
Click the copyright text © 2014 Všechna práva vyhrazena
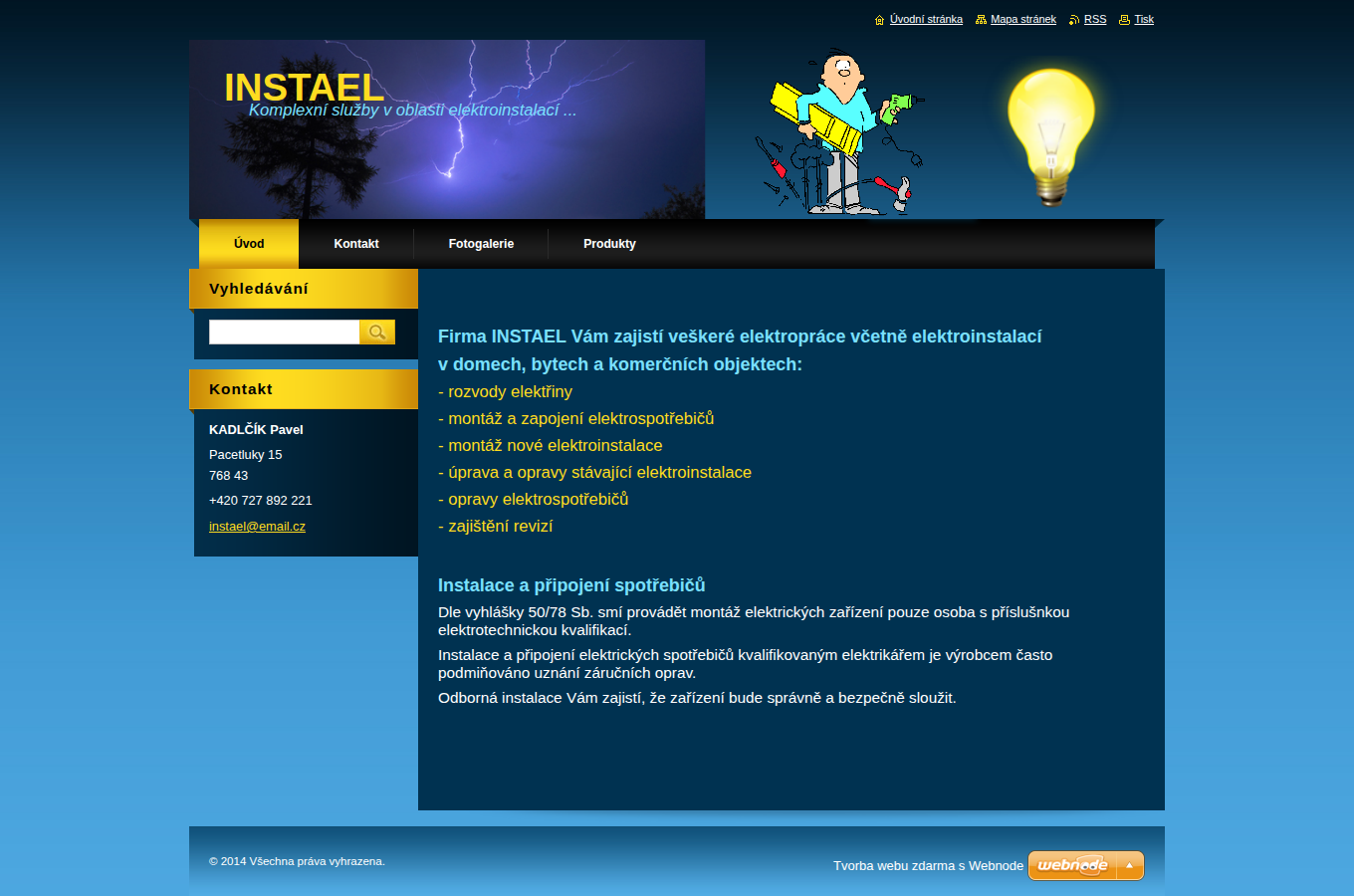pyautogui.click(x=297, y=861)
